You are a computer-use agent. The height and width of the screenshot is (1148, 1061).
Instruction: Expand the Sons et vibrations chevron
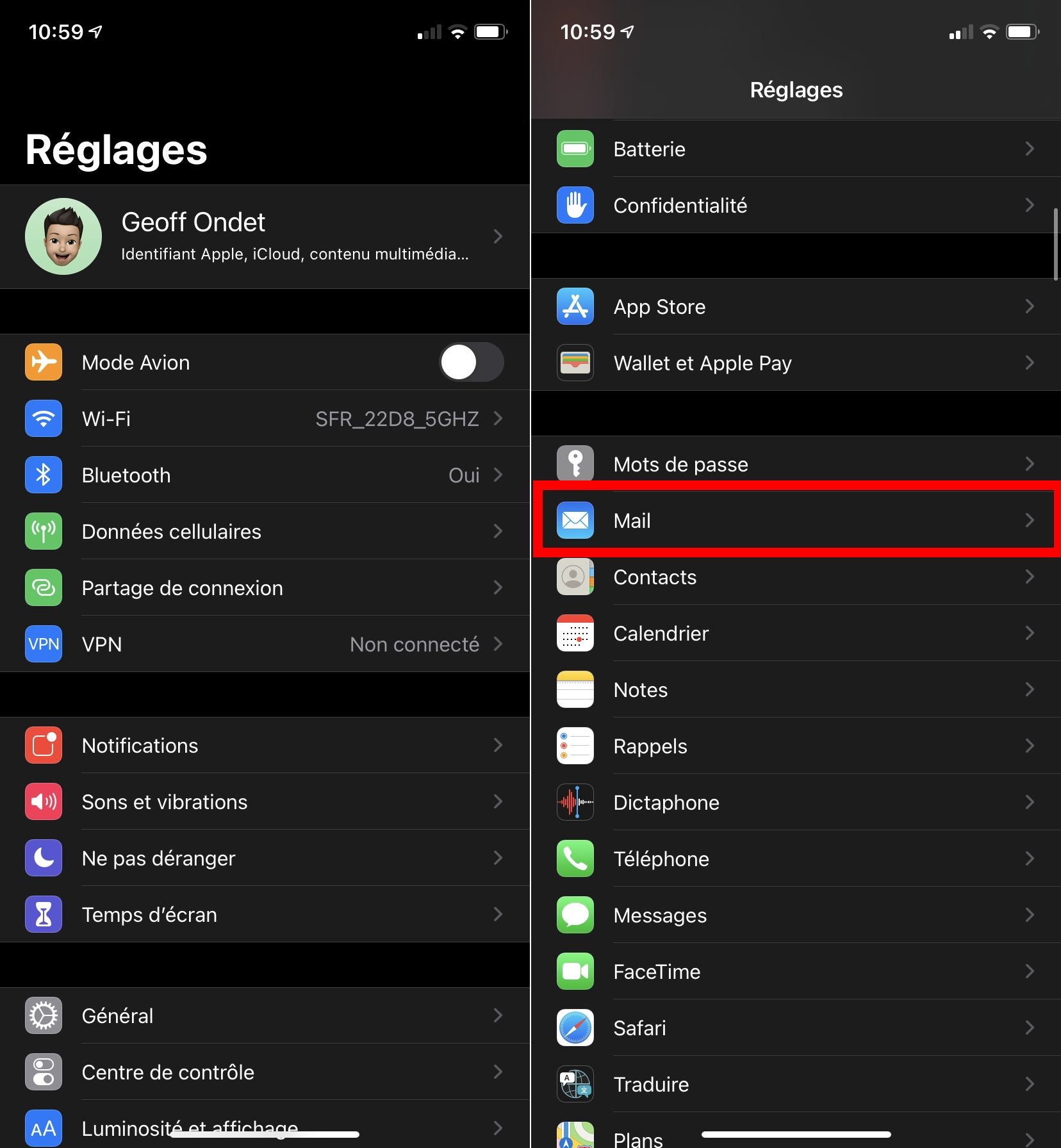(498, 801)
